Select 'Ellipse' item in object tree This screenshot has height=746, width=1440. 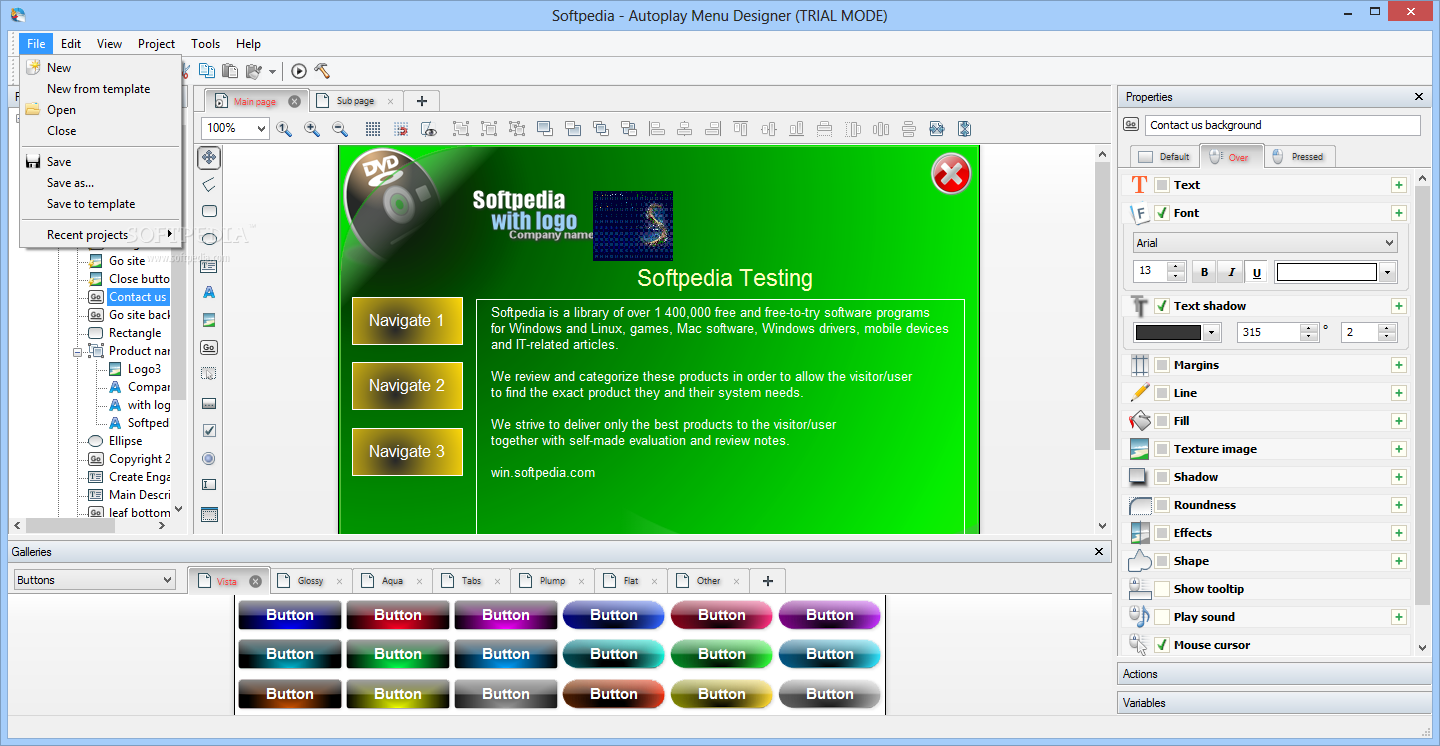coord(125,441)
